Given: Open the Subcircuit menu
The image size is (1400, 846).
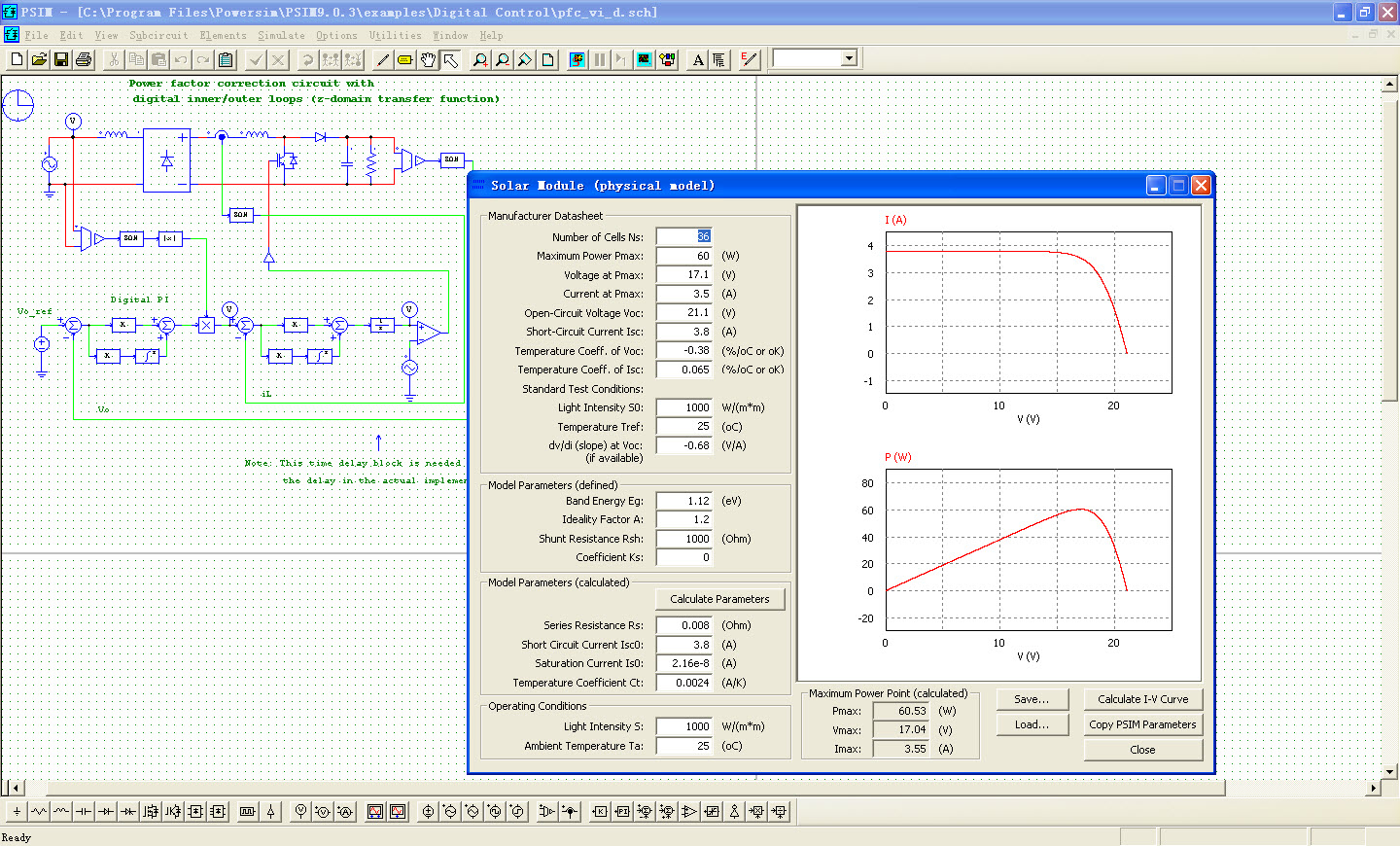Looking at the screenshot, I should pos(158,36).
